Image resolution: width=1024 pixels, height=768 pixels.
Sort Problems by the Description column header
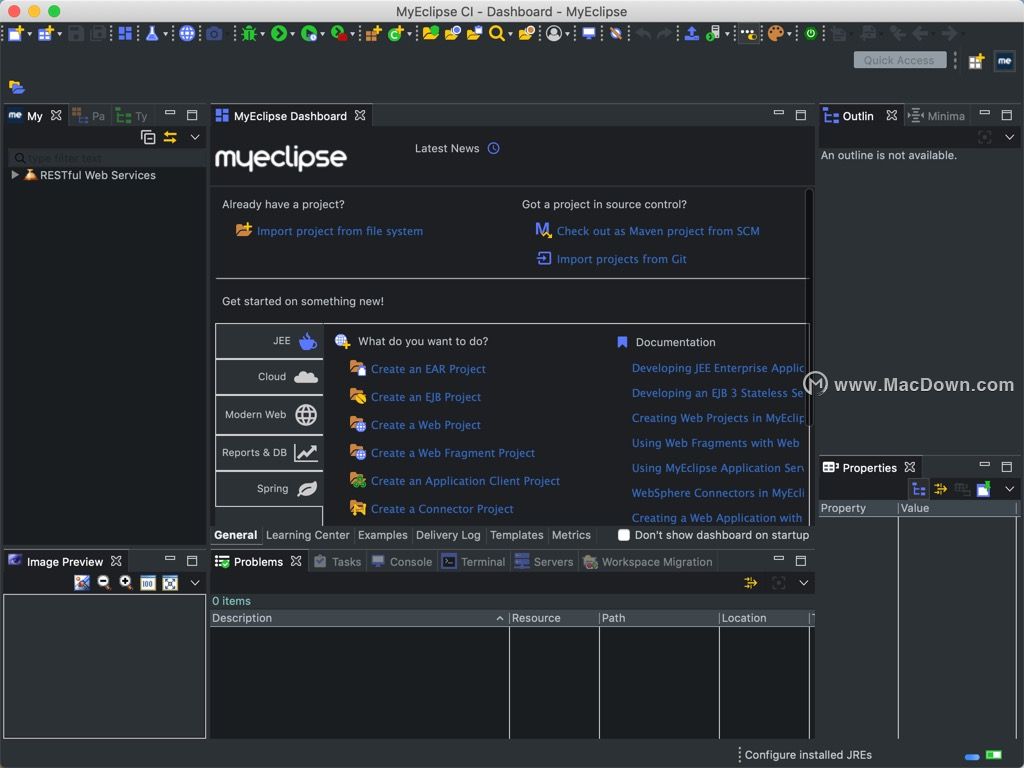[358, 618]
